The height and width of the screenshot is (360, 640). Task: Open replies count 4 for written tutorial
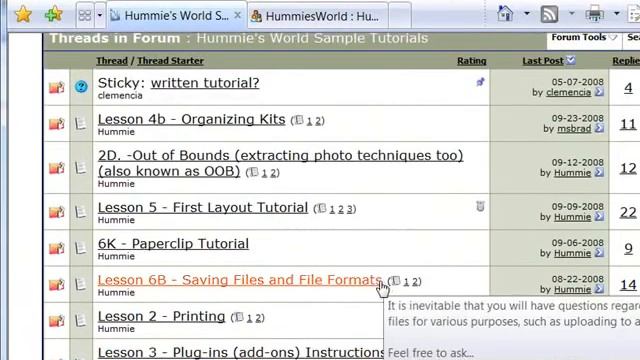(628, 88)
